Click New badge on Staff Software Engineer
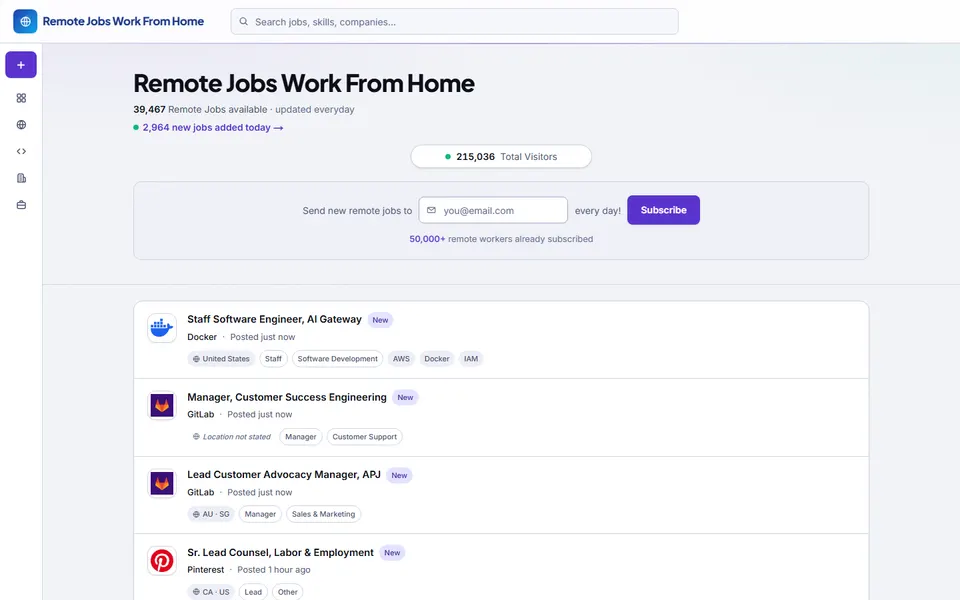 (380, 320)
